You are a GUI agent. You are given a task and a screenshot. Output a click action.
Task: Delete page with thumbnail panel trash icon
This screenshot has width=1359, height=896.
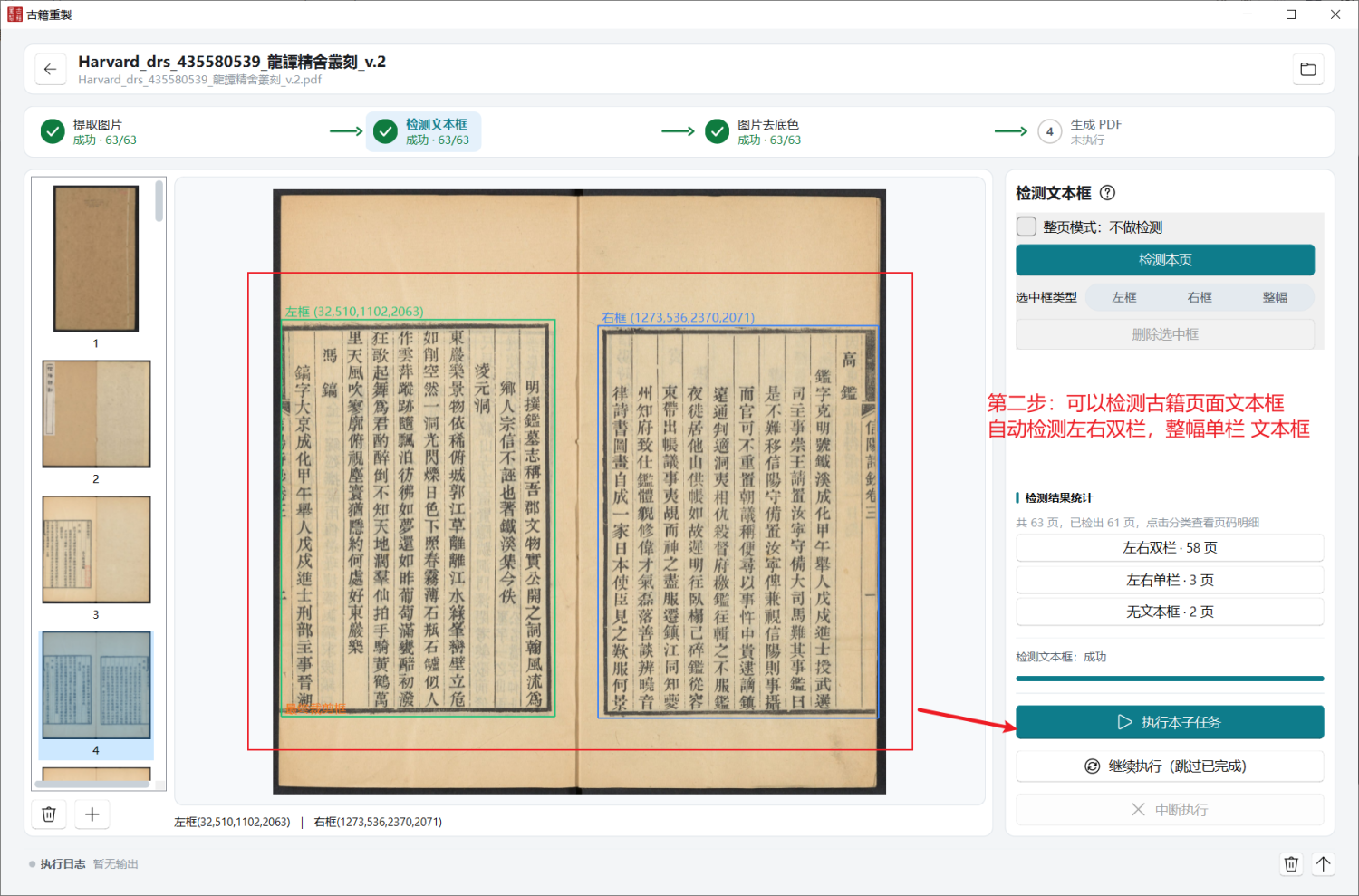[x=49, y=814]
